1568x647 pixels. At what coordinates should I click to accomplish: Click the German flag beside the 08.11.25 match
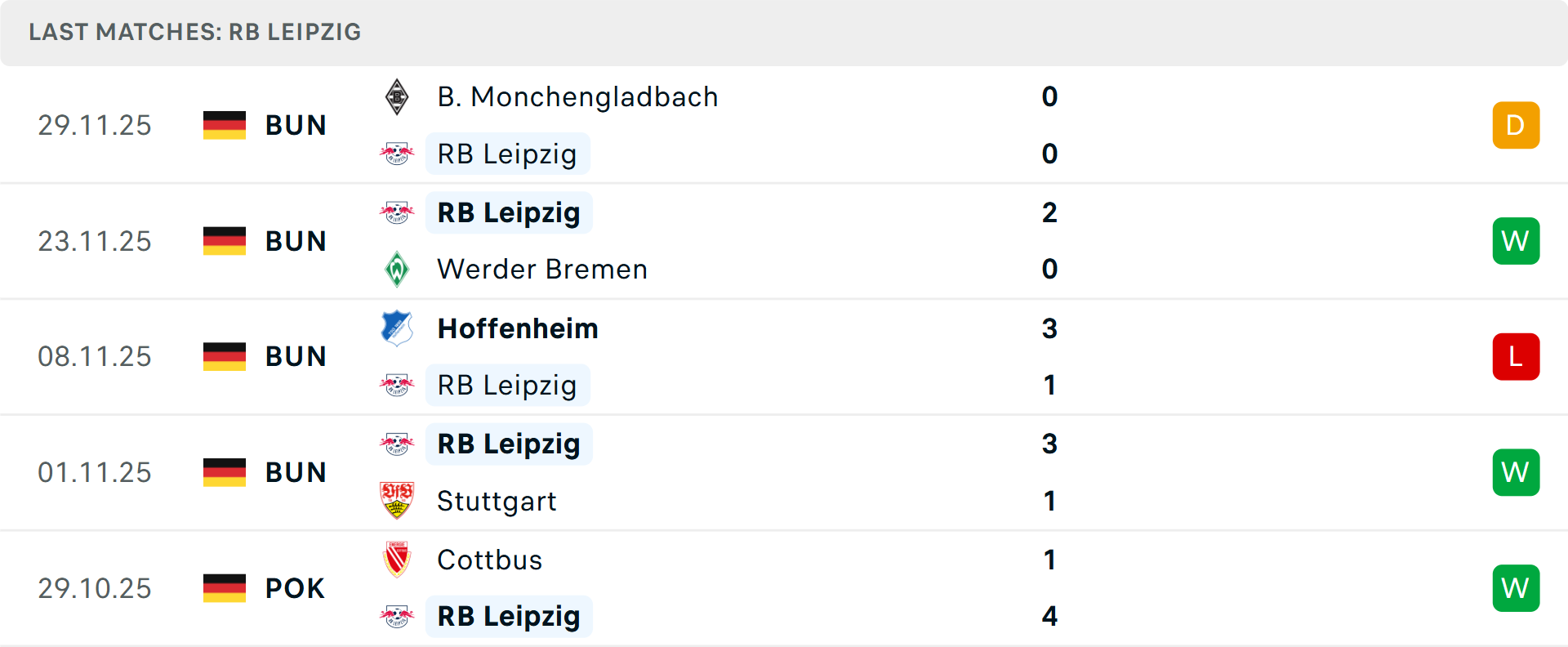click(224, 355)
